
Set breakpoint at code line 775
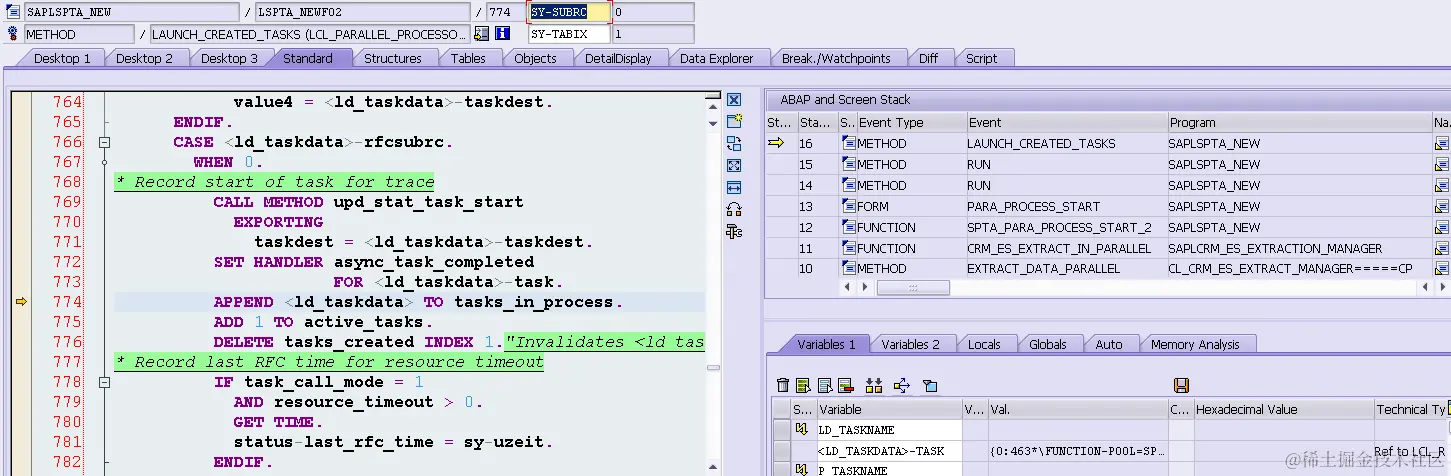[x=21, y=322]
